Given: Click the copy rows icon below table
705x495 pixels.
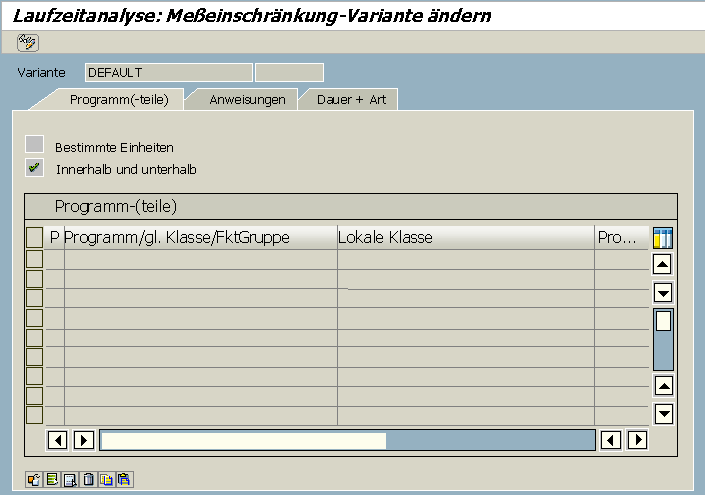Looking at the screenshot, I should coord(107,479).
